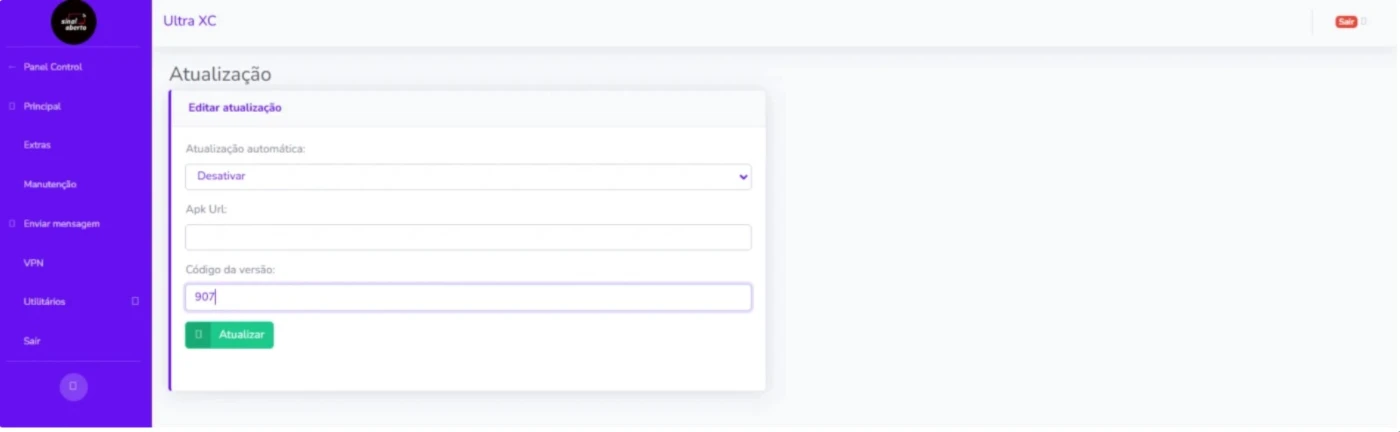Click the round sidebar collapse button

[73, 387]
